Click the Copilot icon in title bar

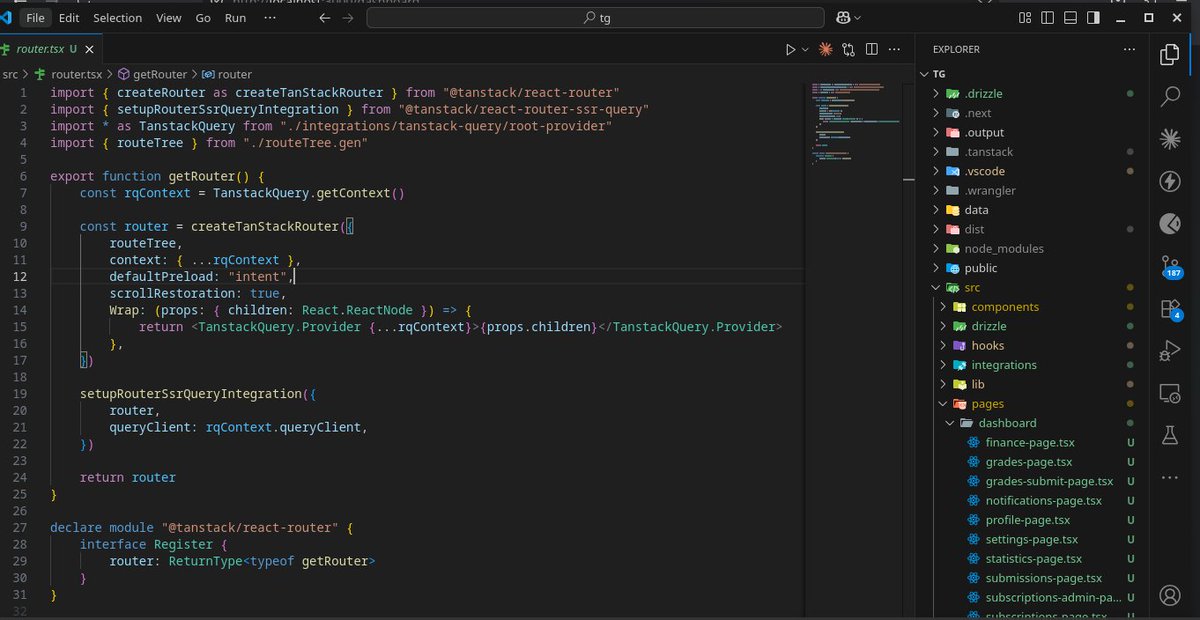click(x=843, y=18)
